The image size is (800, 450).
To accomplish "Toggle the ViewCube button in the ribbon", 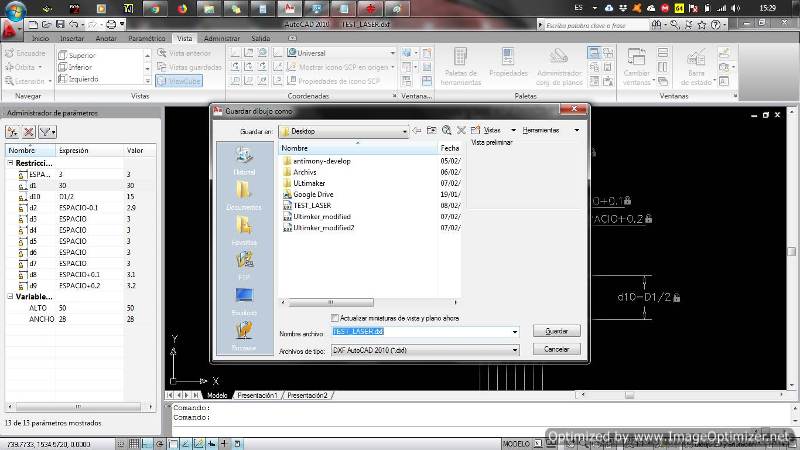I will [x=179, y=81].
